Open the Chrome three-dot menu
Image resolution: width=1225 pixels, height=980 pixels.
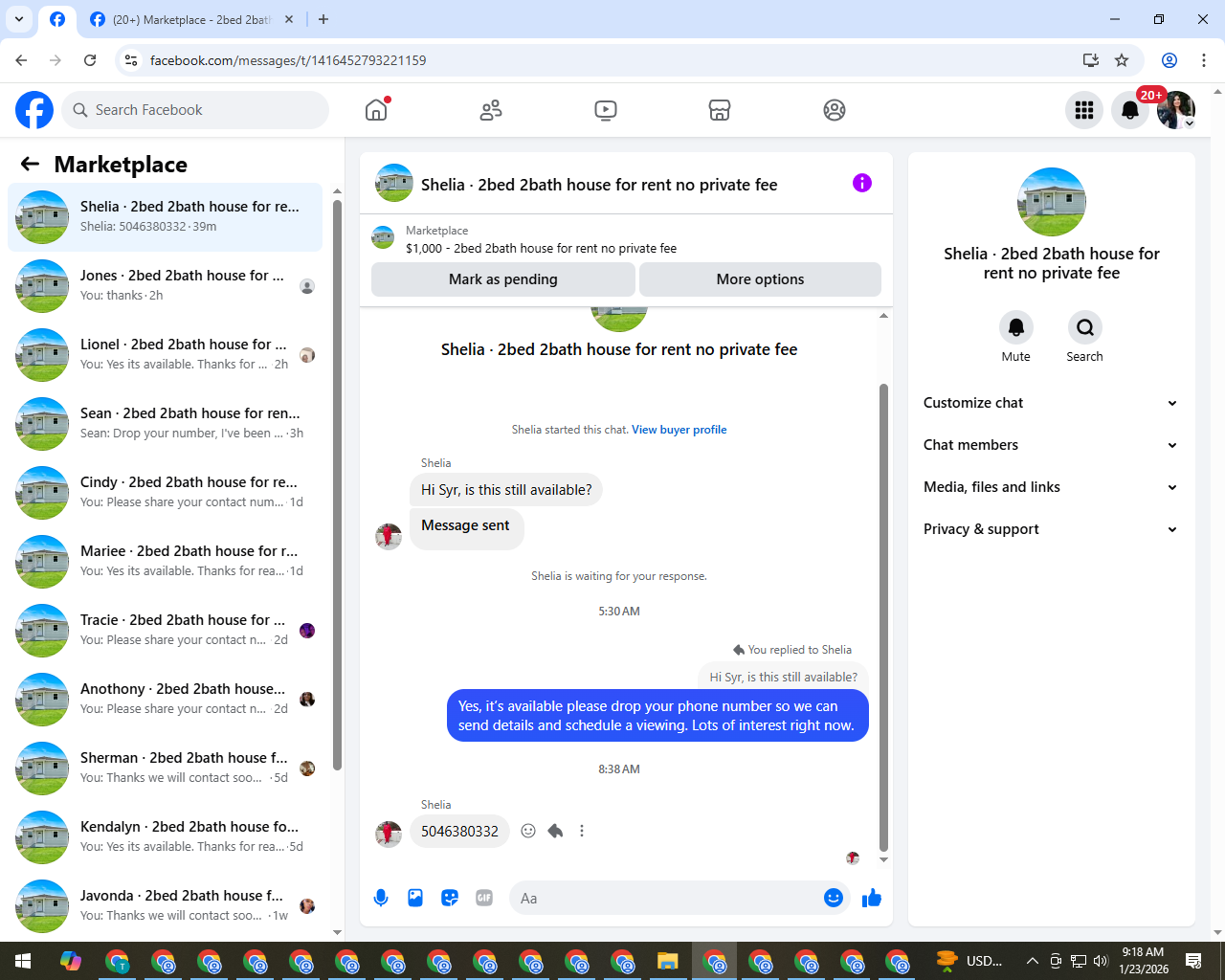(x=1203, y=60)
